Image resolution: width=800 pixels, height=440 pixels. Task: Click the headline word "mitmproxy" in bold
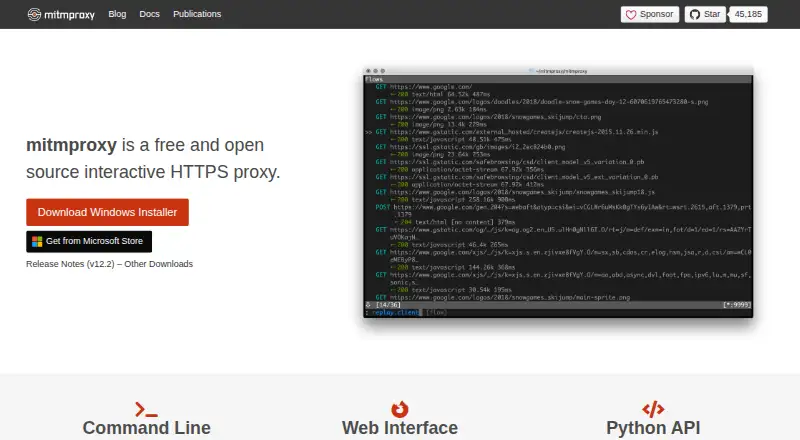(71, 145)
